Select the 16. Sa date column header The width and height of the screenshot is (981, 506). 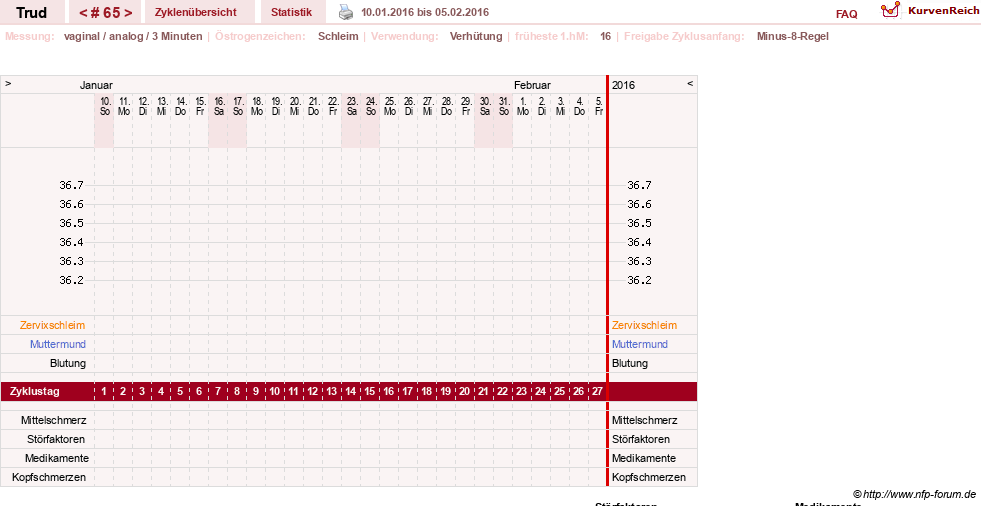[219, 106]
